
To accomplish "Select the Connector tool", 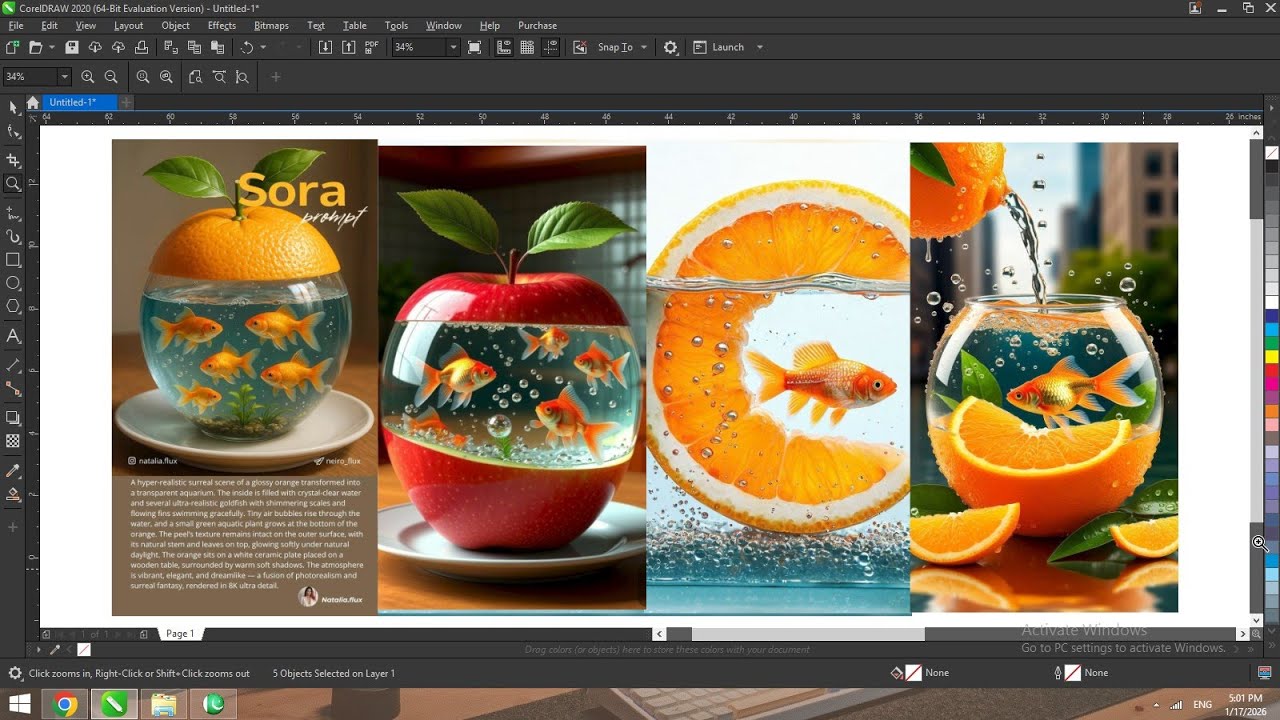I will click(13, 389).
